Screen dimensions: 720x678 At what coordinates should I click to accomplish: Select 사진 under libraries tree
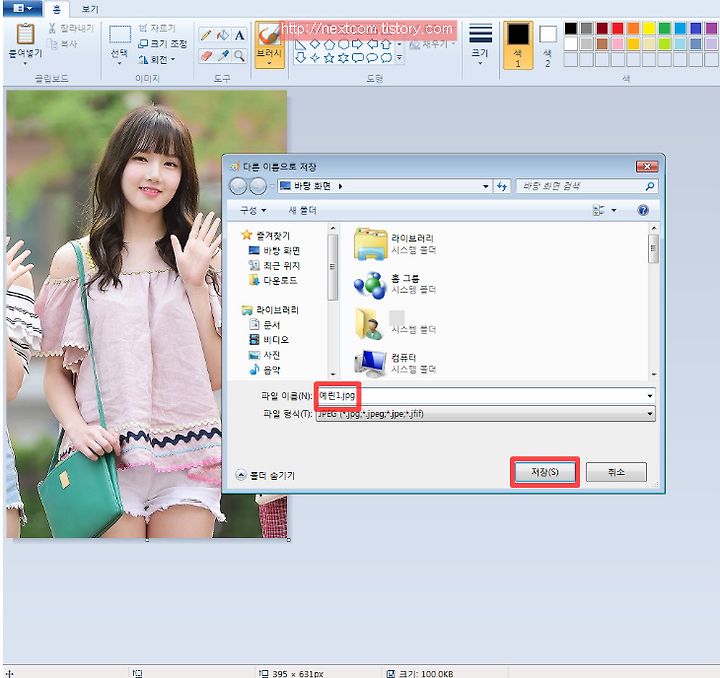(264, 355)
